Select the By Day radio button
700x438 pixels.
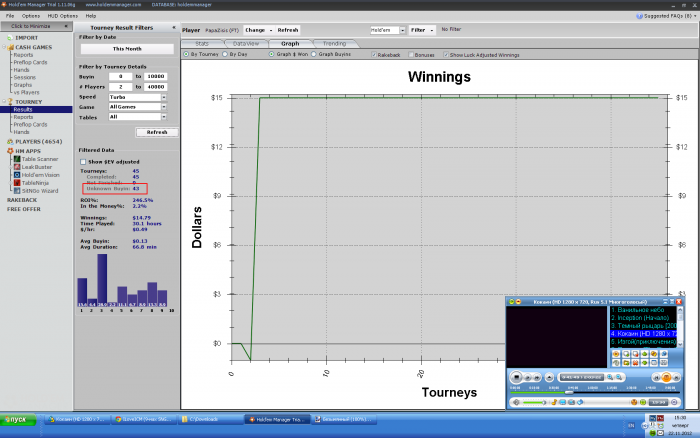click(x=225, y=54)
